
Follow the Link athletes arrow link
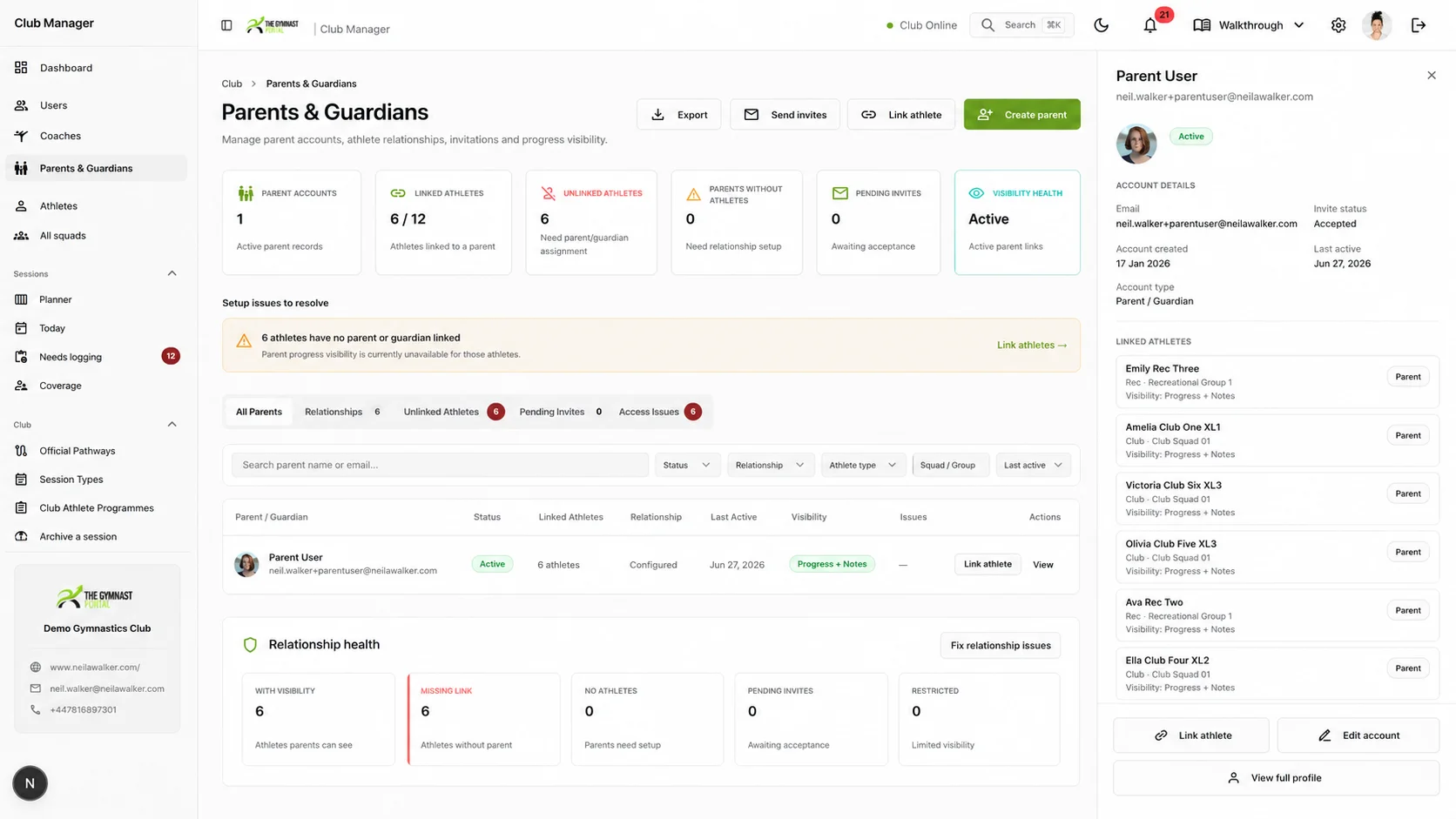(x=1032, y=346)
